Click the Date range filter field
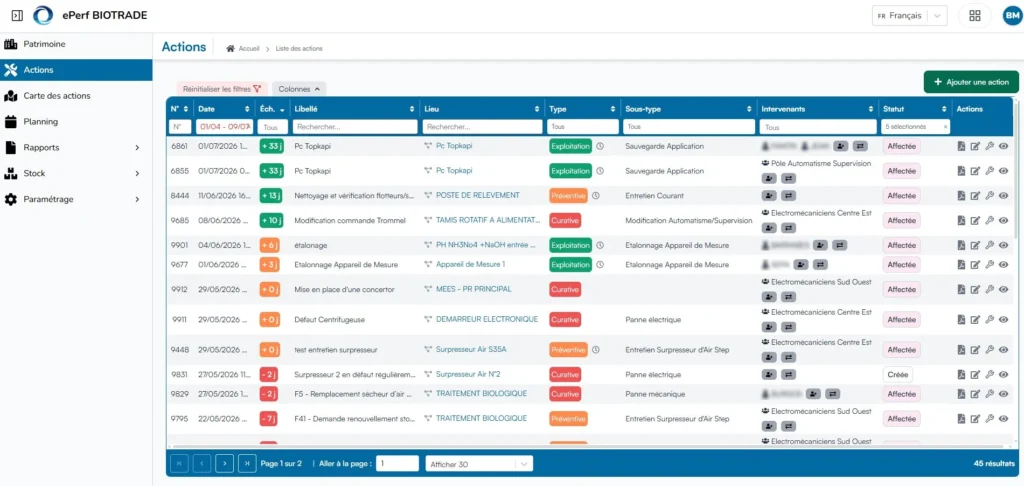1024x486 pixels. point(225,127)
